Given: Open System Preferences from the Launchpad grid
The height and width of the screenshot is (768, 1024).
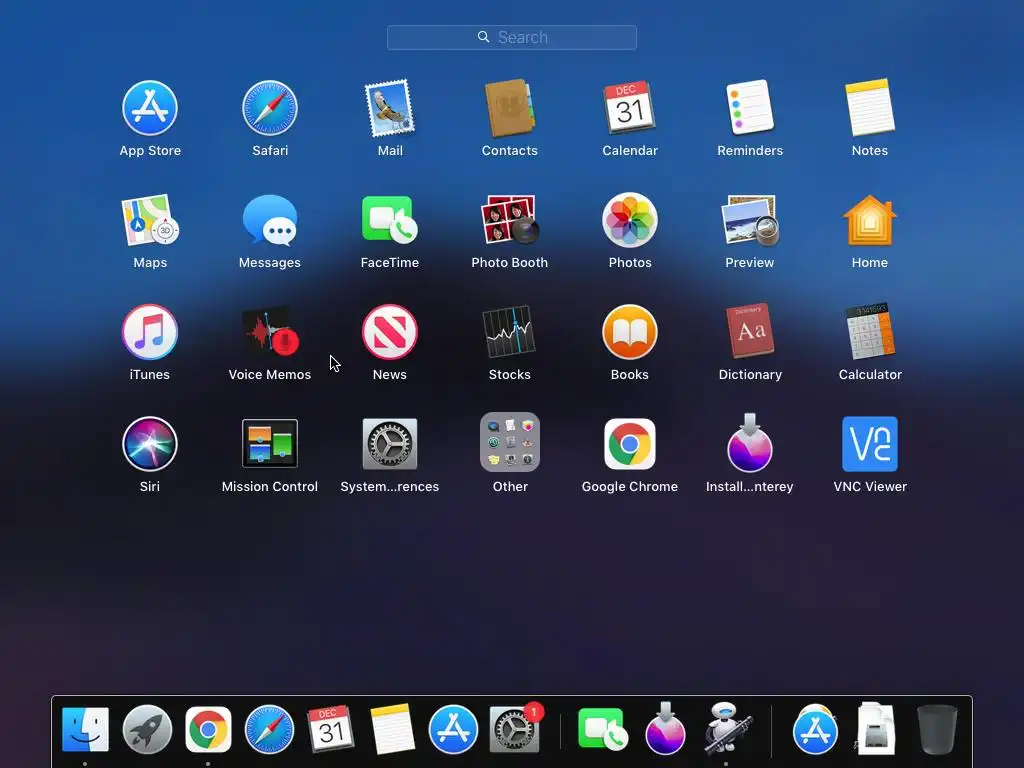Looking at the screenshot, I should [390, 444].
